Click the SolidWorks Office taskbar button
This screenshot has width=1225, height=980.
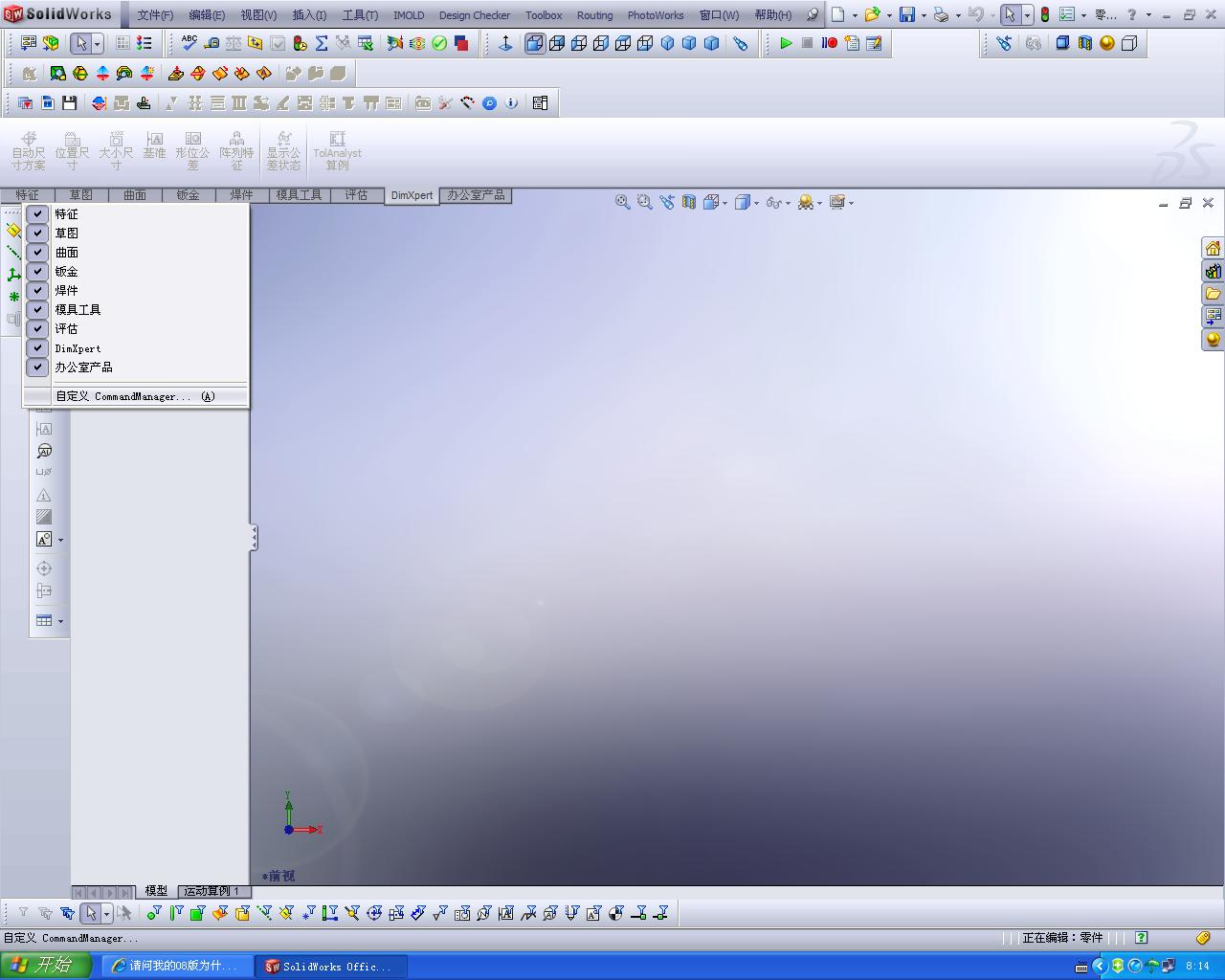coord(332,967)
